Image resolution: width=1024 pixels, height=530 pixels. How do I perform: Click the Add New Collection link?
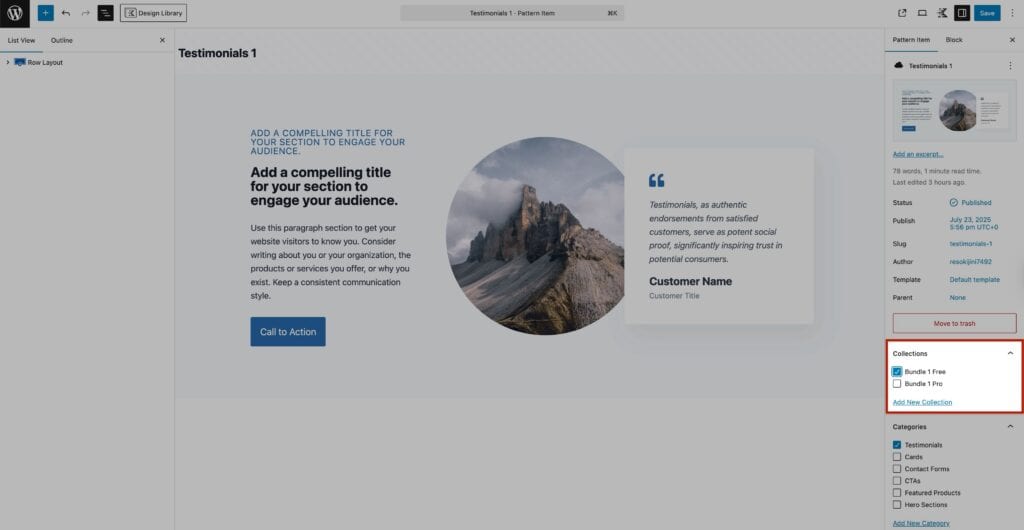(x=922, y=402)
